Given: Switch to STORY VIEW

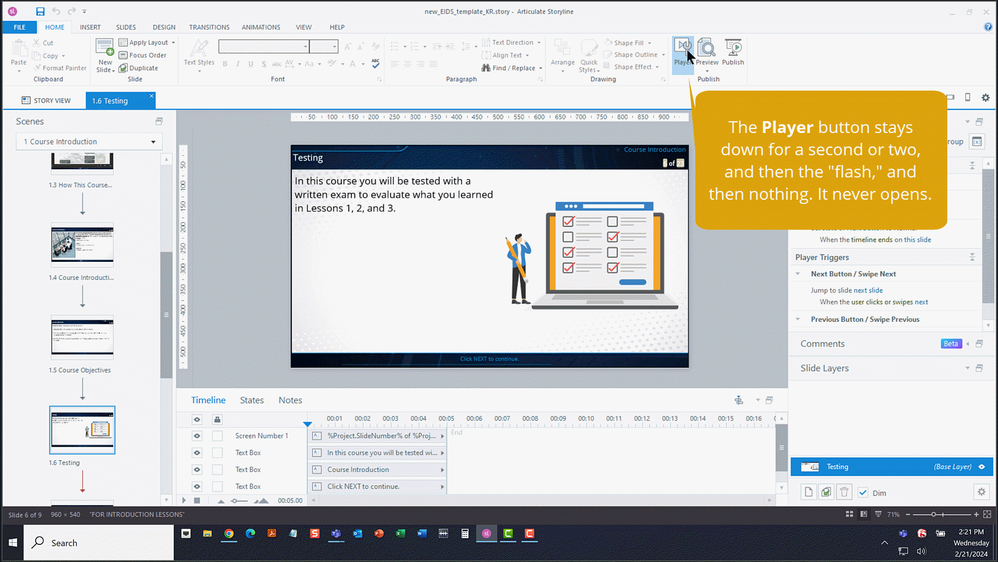Looking at the screenshot, I should tap(47, 100).
